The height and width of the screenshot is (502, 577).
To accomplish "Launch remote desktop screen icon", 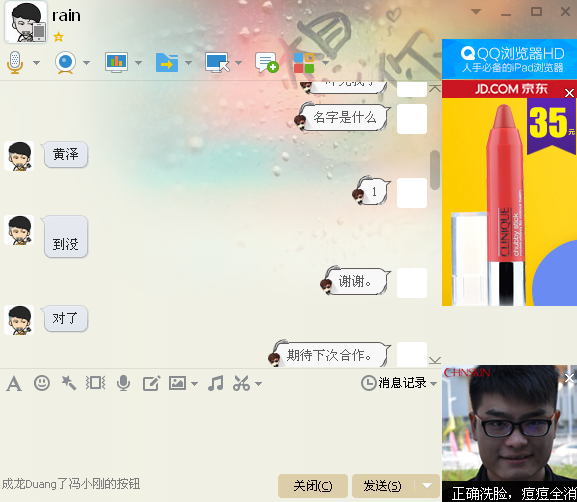I will 217,63.
